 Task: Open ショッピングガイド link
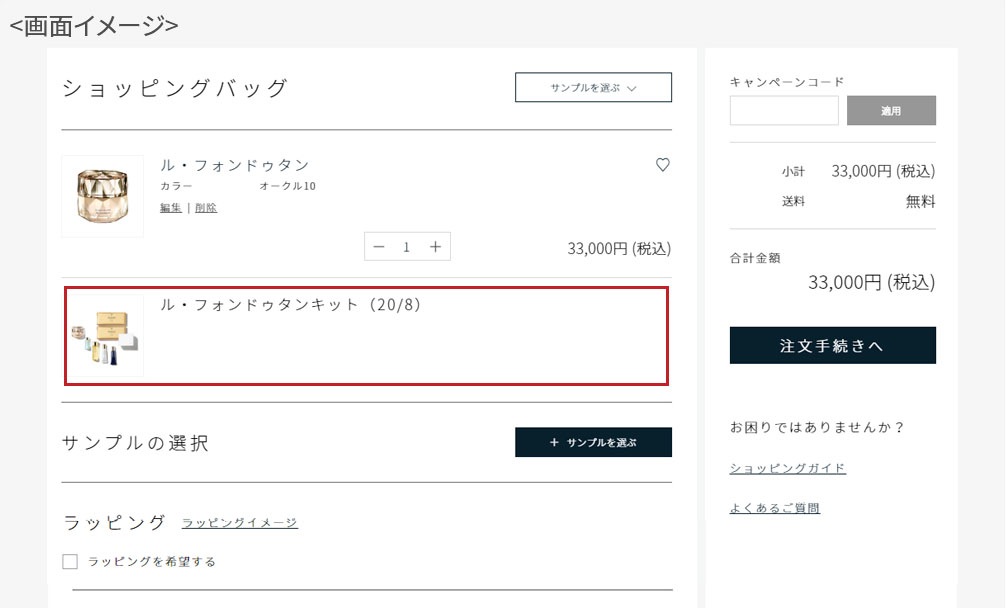pyautogui.click(x=787, y=468)
